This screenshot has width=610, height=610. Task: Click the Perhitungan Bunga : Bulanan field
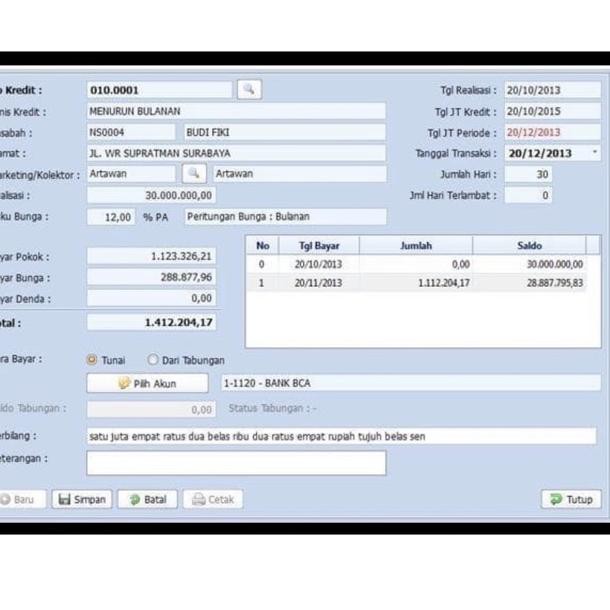tap(286, 217)
